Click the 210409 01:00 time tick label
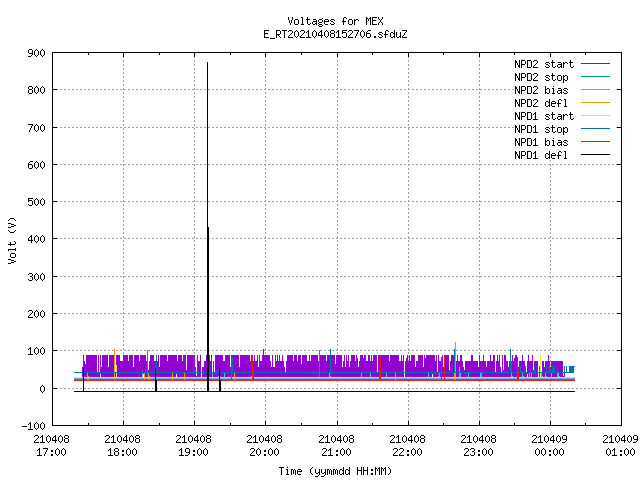Screen dimensions: 640x480 [620, 446]
